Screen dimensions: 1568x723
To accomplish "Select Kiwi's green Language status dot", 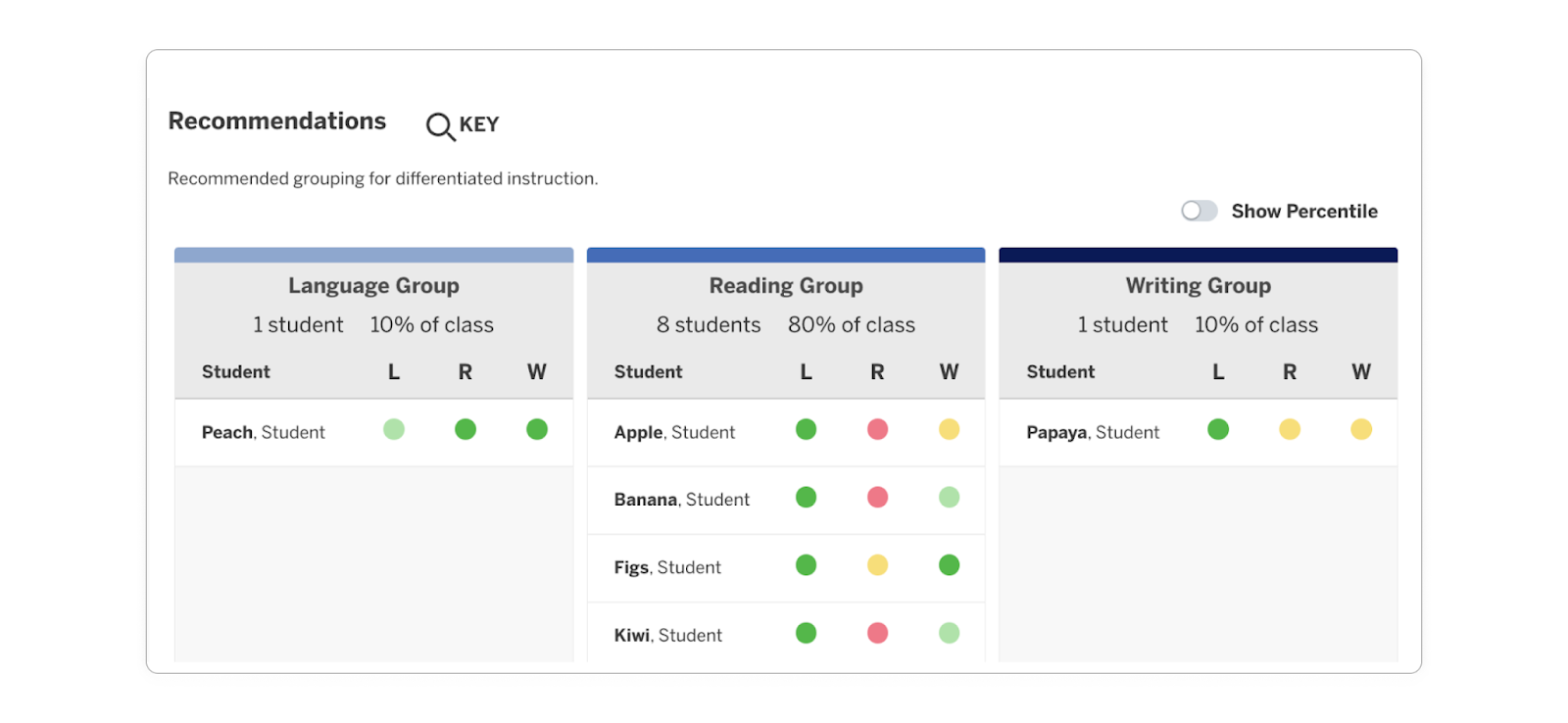I will point(806,632).
